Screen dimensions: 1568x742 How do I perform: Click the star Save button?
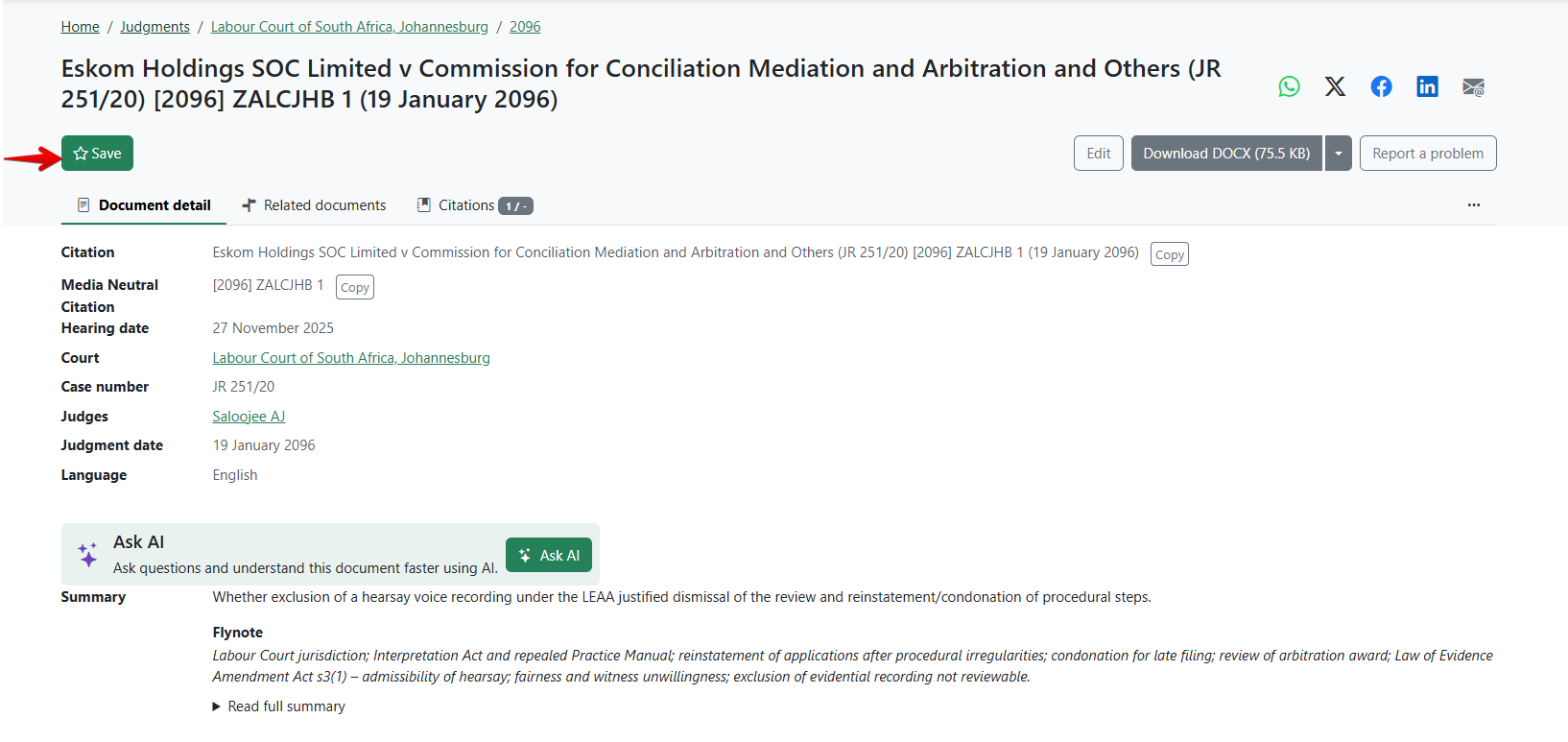[x=97, y=154]
